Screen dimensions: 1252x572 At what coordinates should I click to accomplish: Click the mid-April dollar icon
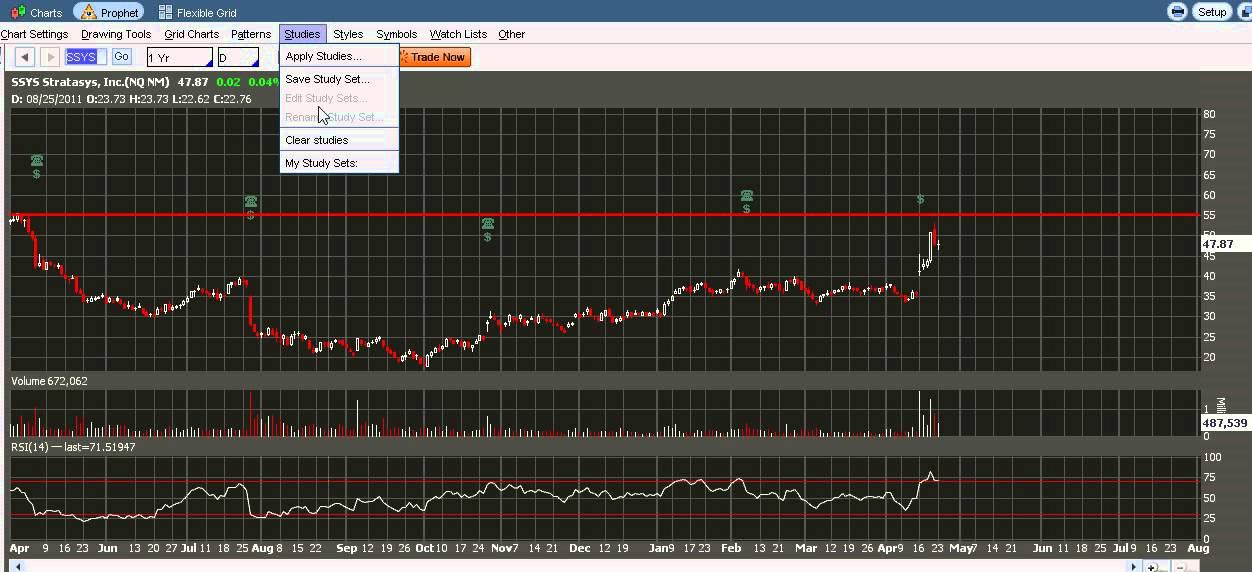(920, 200)
